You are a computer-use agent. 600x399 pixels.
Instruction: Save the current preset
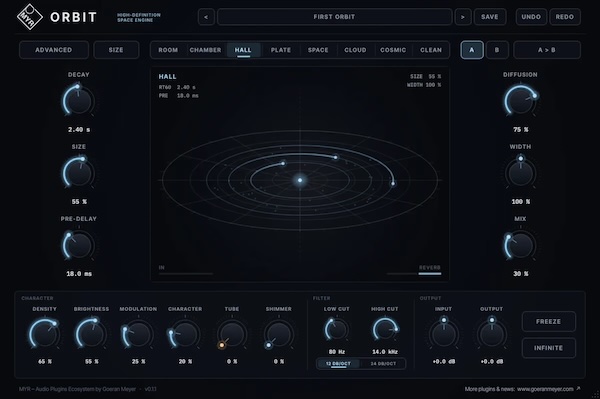490,17
